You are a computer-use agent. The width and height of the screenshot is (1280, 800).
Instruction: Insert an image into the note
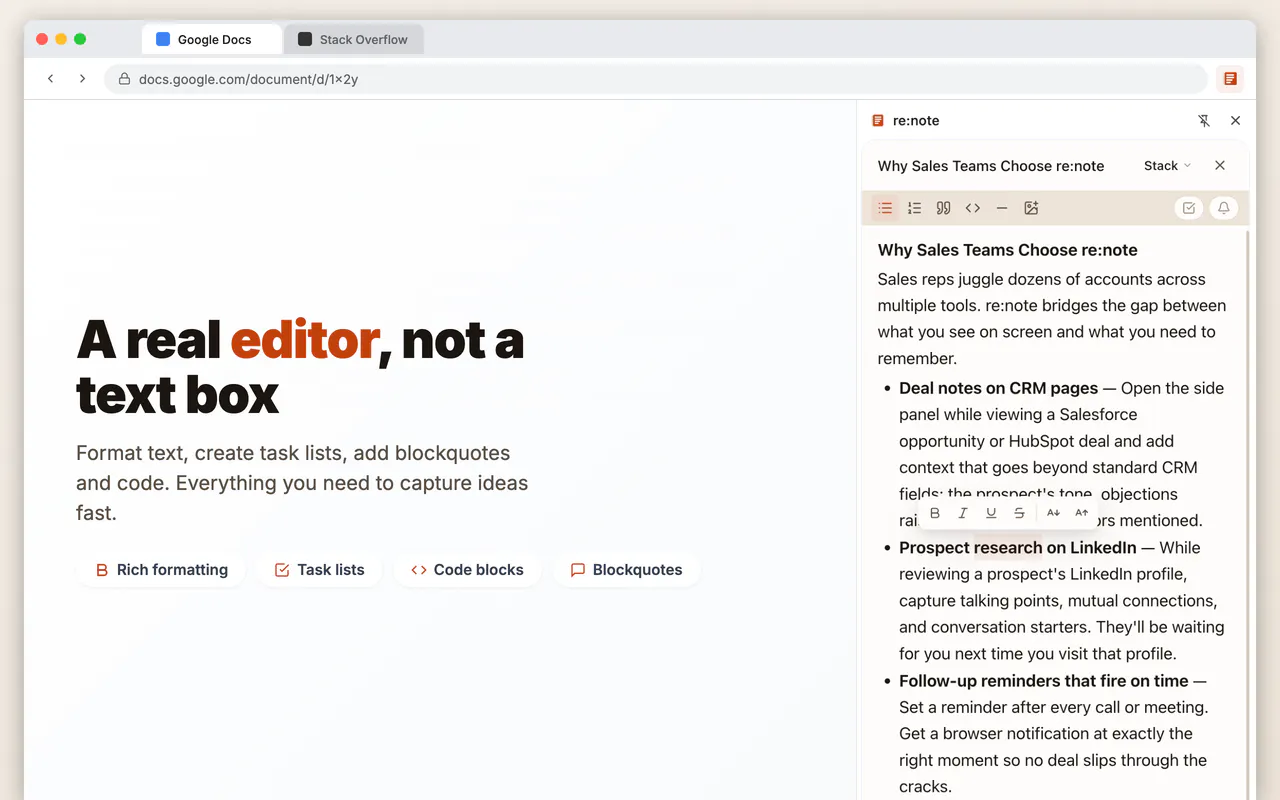coord(1031,208)
